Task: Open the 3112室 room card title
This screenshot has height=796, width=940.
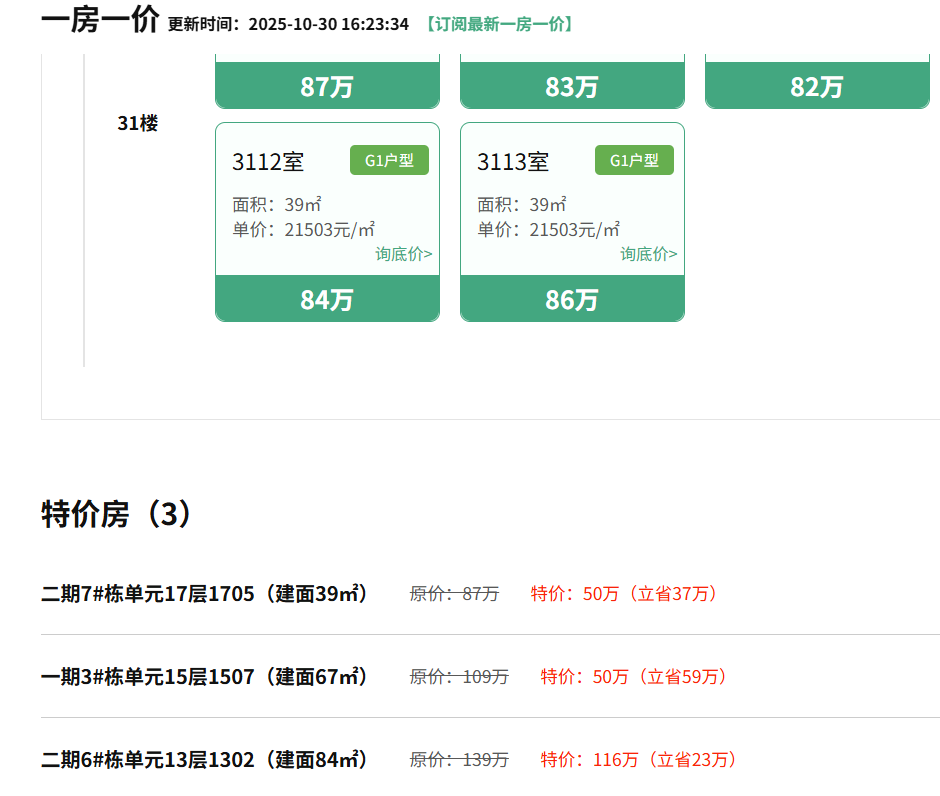Action: (268, 162)
